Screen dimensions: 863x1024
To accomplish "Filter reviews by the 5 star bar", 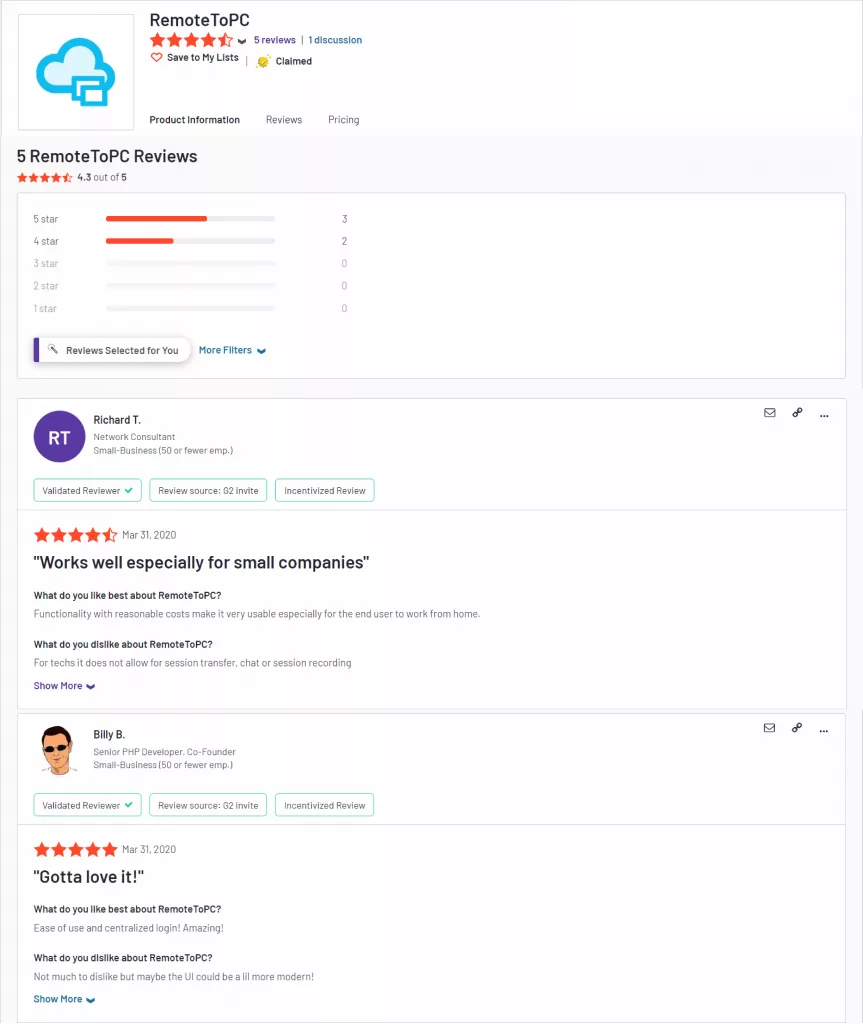I will pos(190,219).
